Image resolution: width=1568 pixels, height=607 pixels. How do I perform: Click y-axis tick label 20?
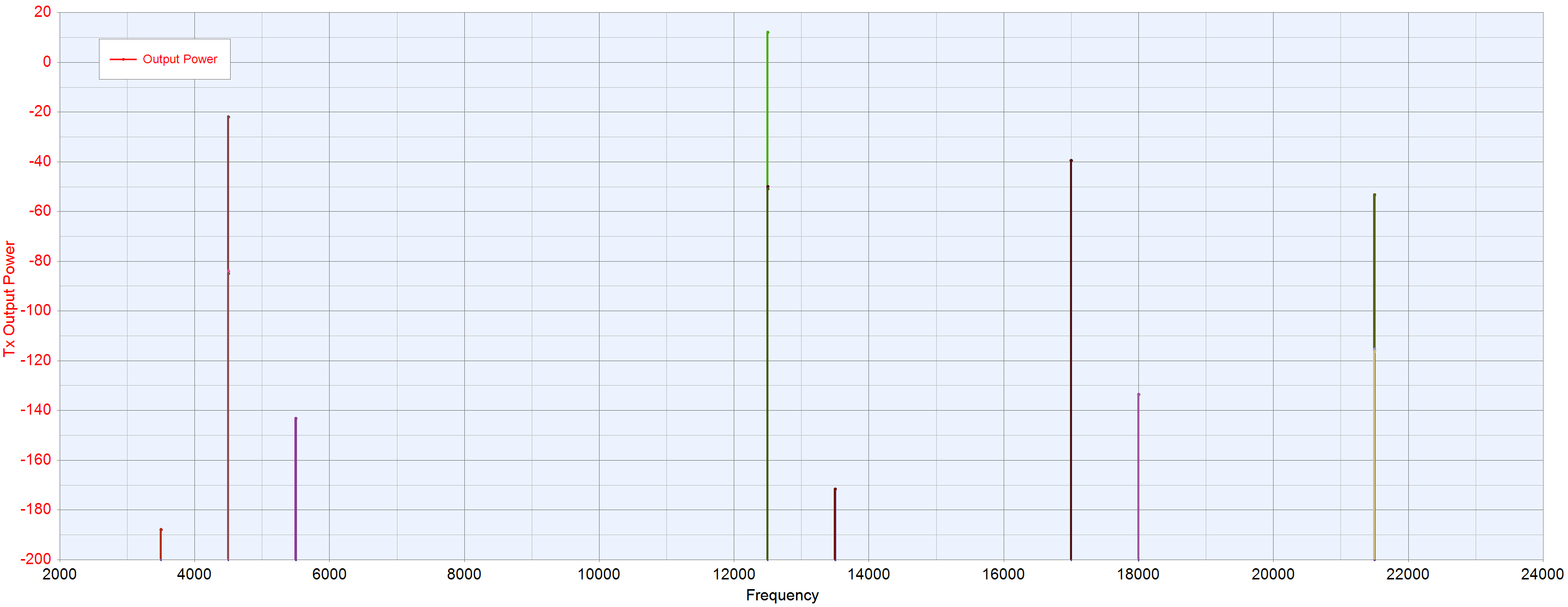pos(43,12)
